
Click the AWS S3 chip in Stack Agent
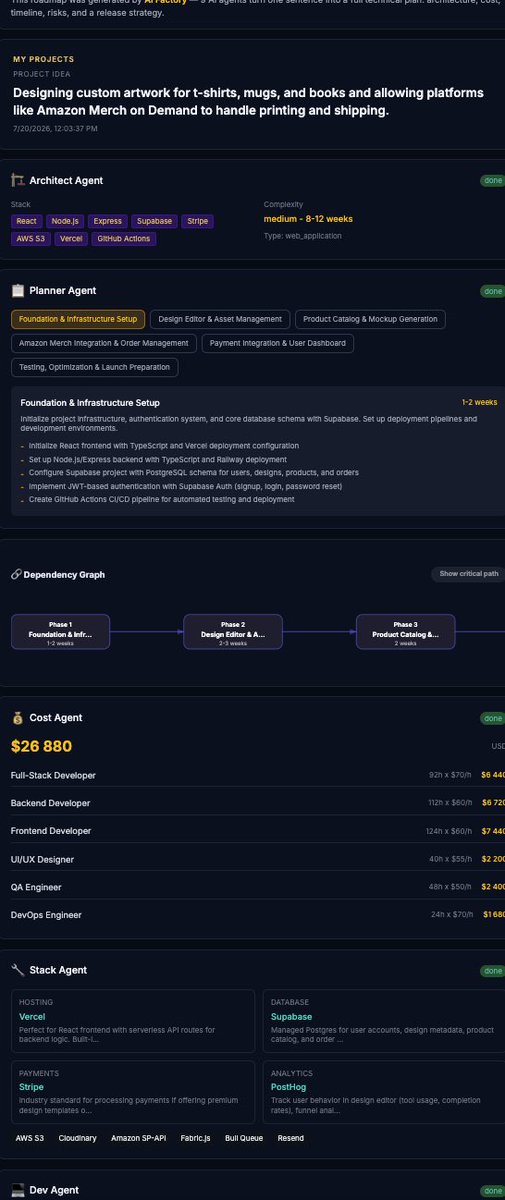pos(30,1138)
